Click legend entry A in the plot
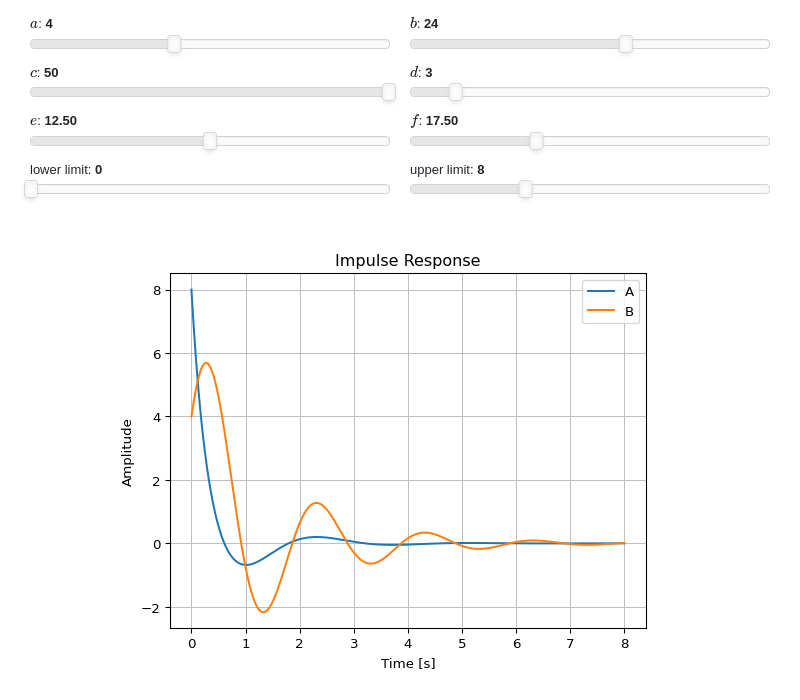 click(x=611, y=291)
